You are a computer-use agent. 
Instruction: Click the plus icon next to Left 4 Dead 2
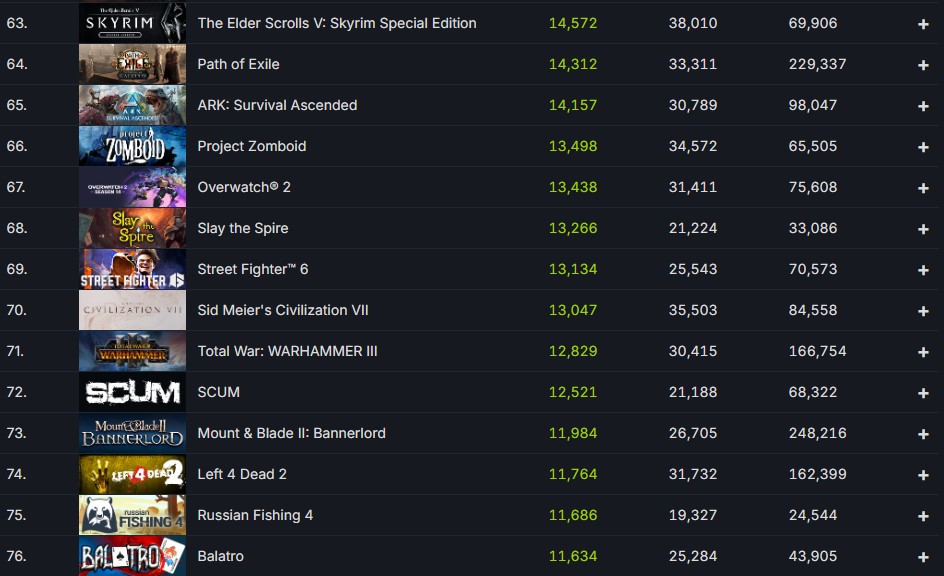coord(923,475)
